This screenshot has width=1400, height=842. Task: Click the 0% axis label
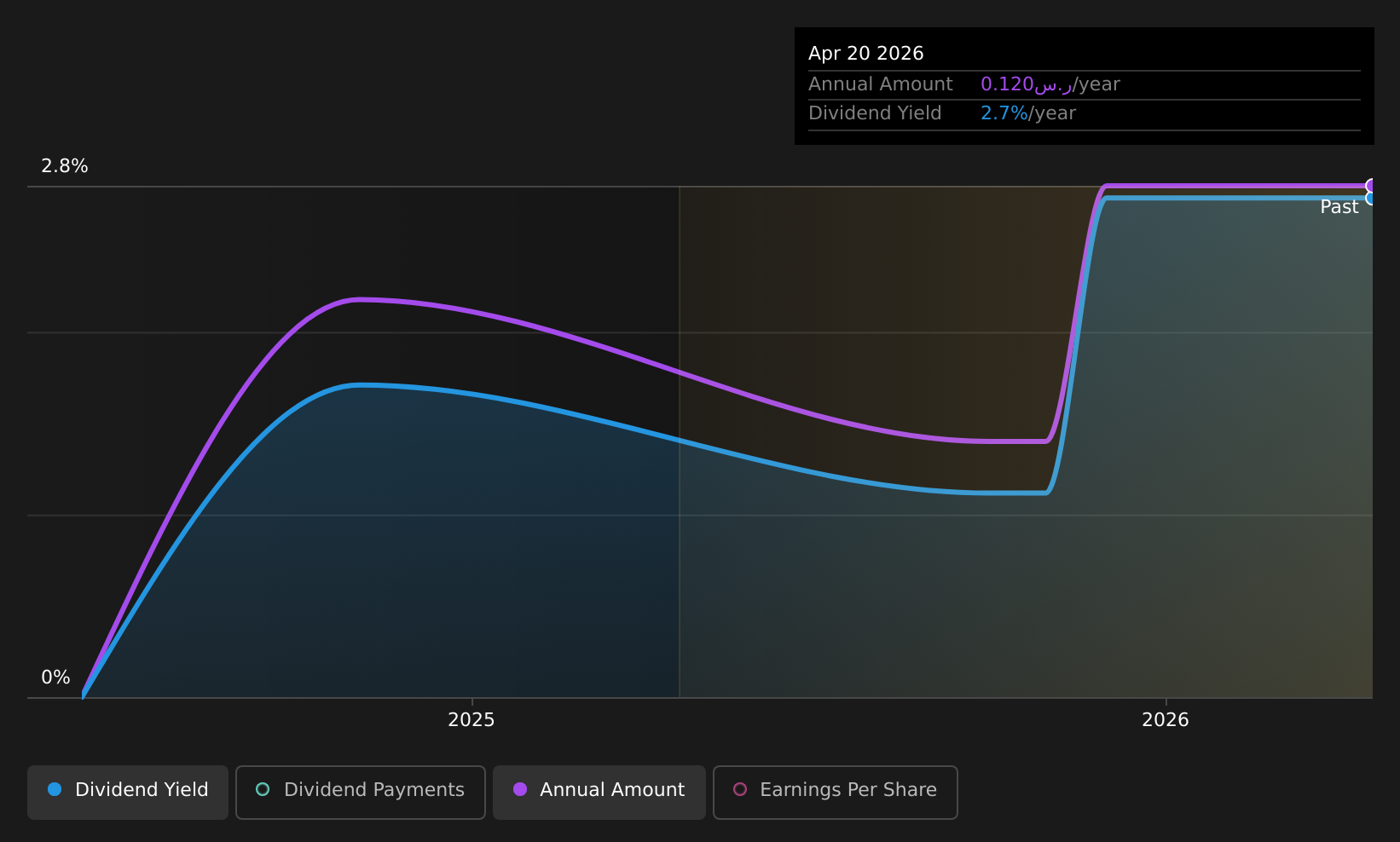[x=56, y=678]
